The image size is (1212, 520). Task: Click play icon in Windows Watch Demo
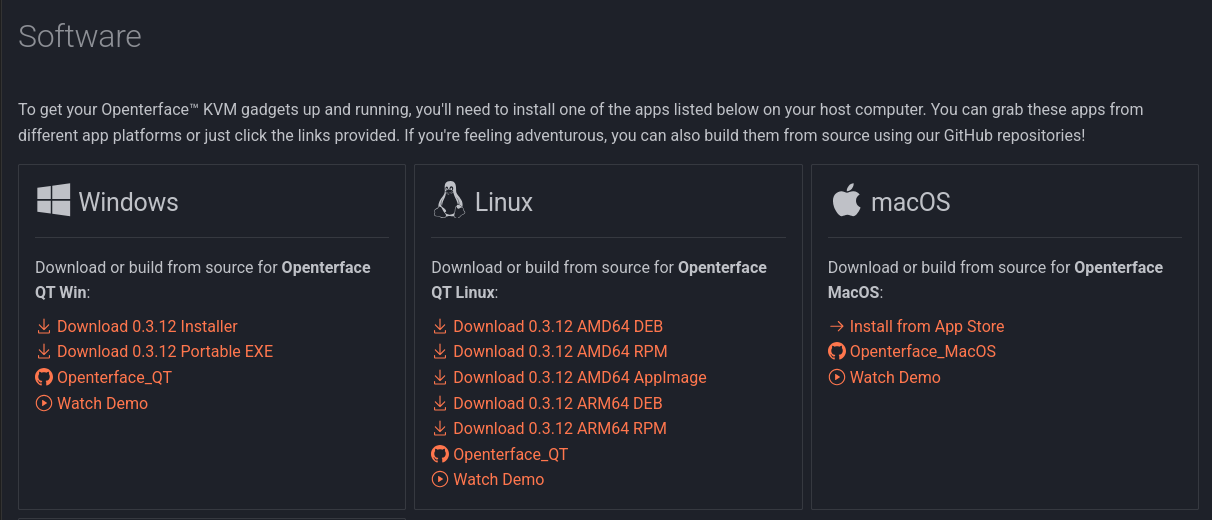point(43,403)
